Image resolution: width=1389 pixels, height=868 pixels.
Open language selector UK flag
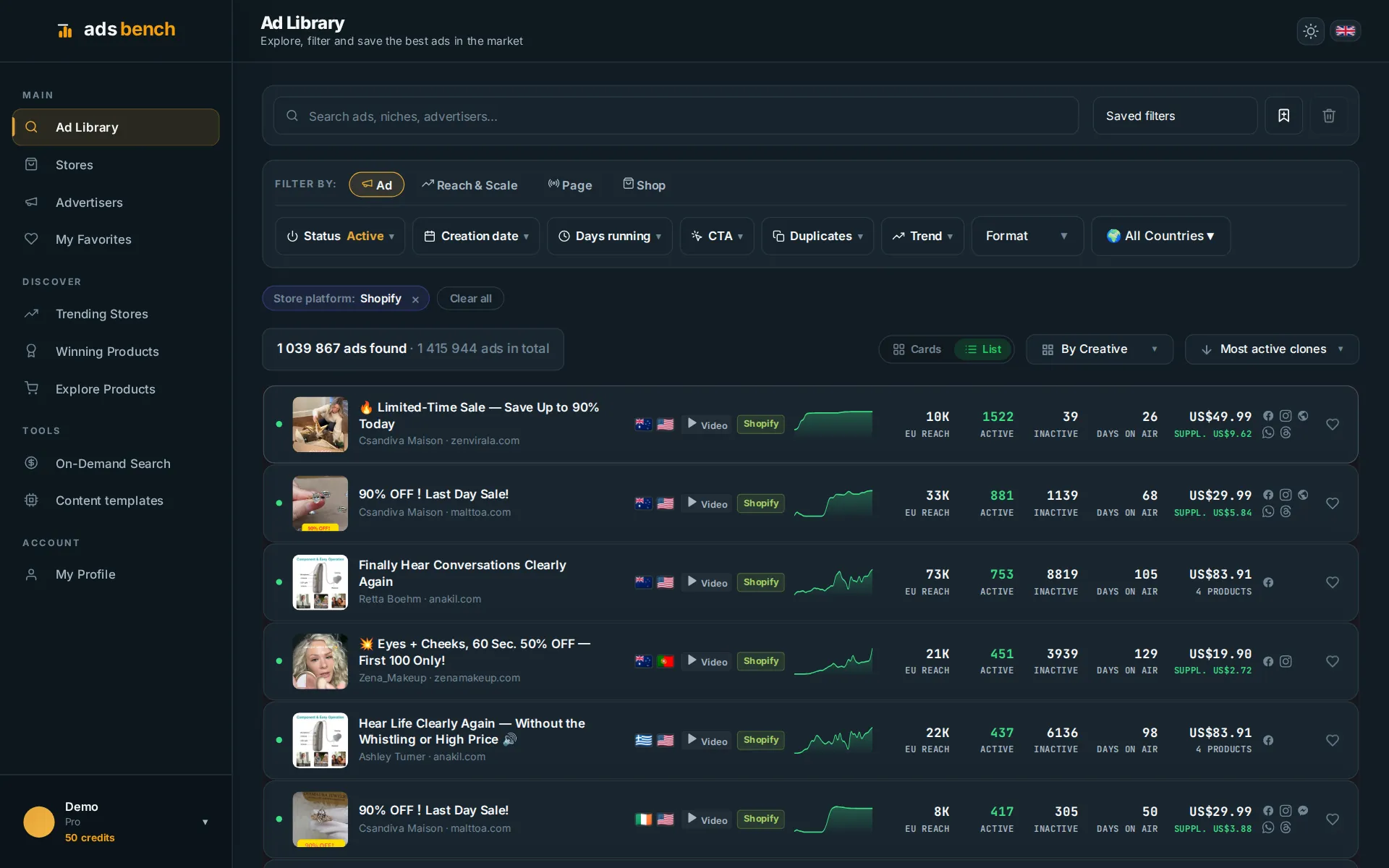1345,31
